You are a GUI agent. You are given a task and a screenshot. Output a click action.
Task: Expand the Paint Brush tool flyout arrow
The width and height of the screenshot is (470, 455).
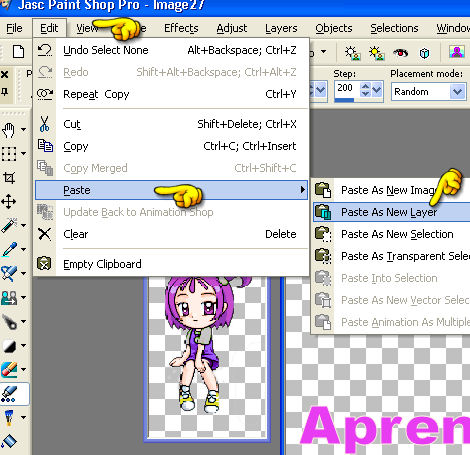click(x=23, y=273)
